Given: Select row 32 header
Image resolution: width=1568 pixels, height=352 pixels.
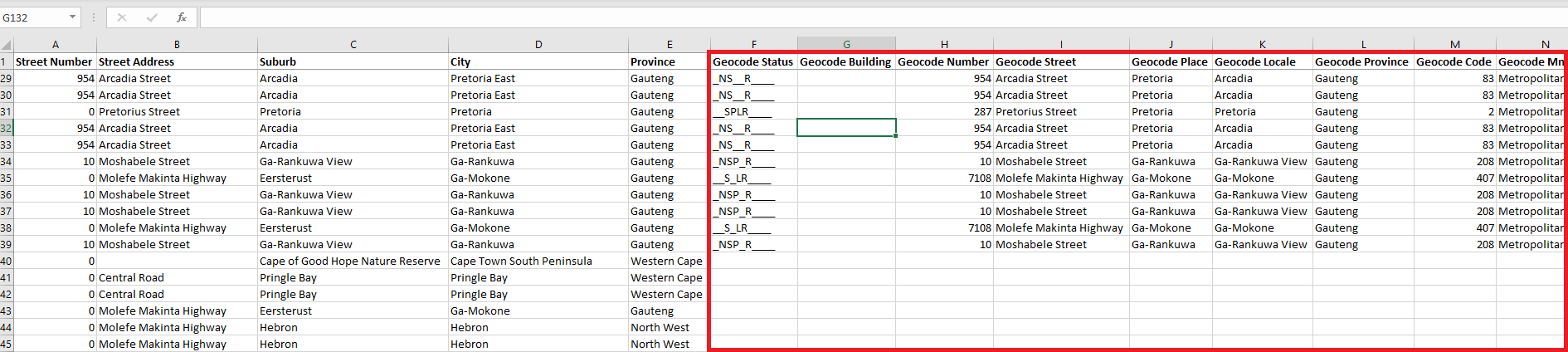Looking at the screenshot, I should pyautogui.click(x=7, y=128).
